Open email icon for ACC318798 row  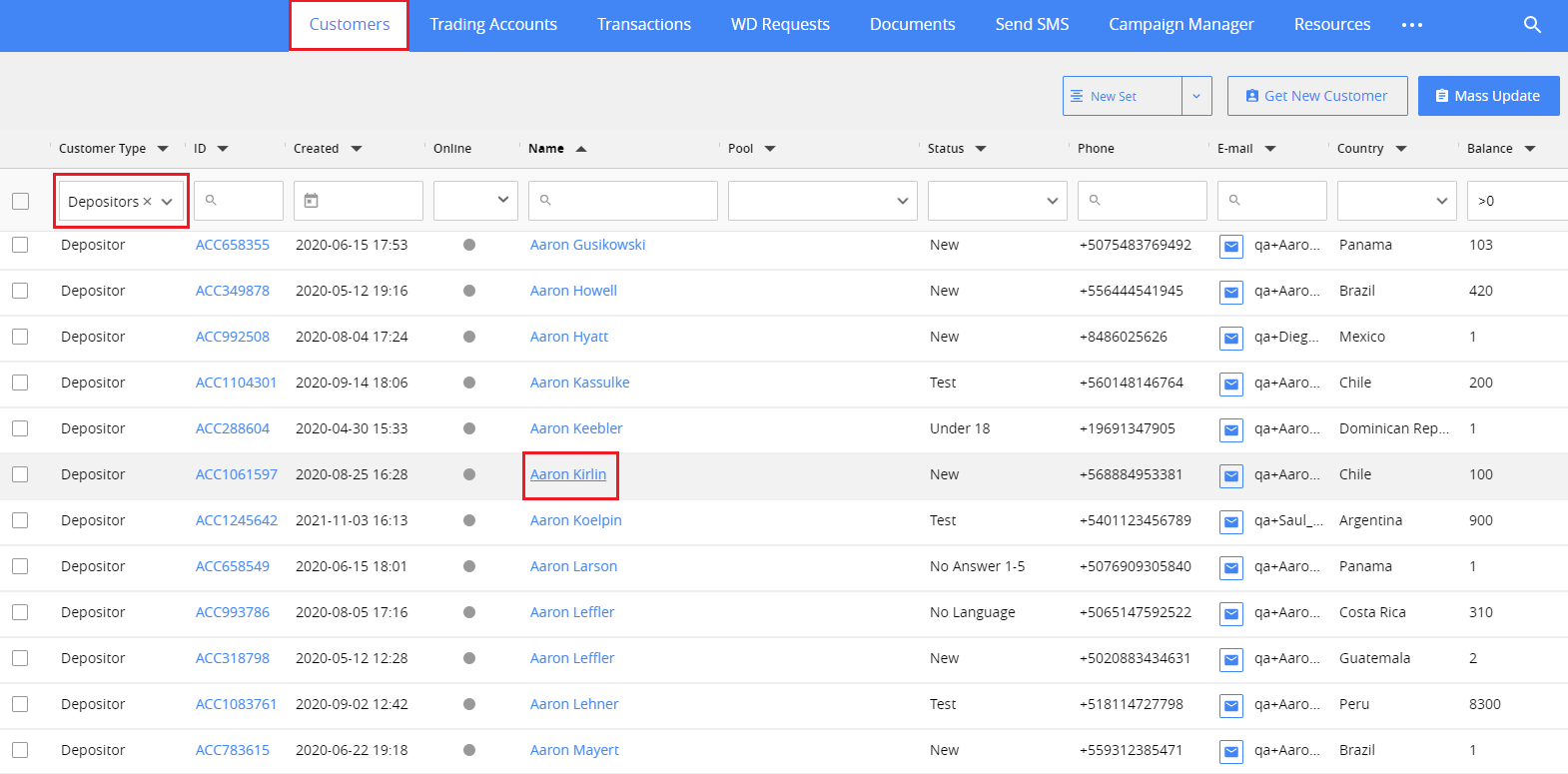click(x=1231, y=660)
